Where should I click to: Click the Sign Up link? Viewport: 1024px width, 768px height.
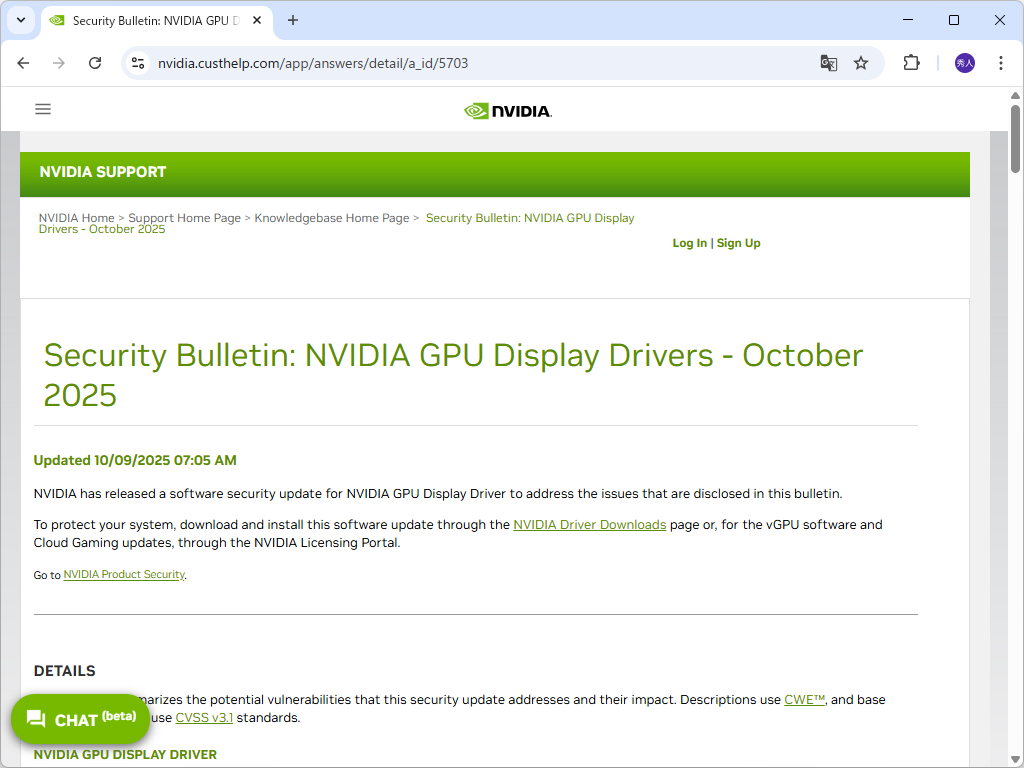(739, 243)
